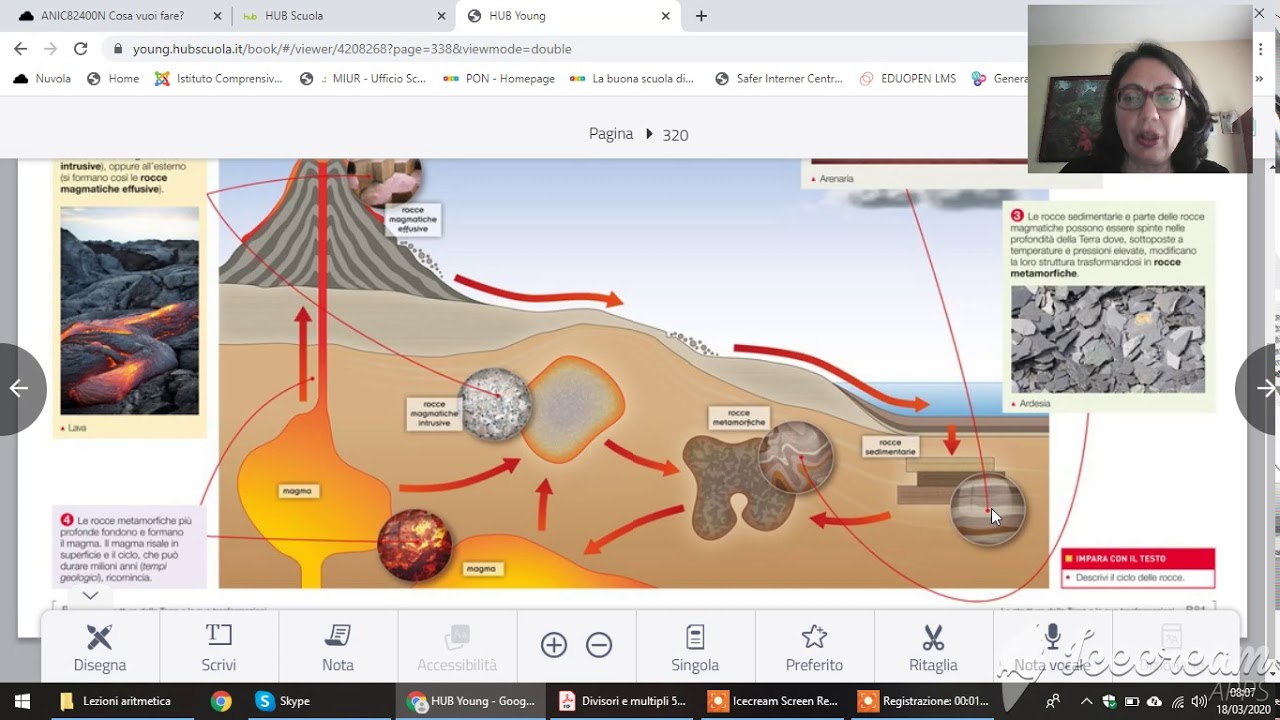Click page number 320 field
The height and width of the screenshot is (720, 1280).
675,135
